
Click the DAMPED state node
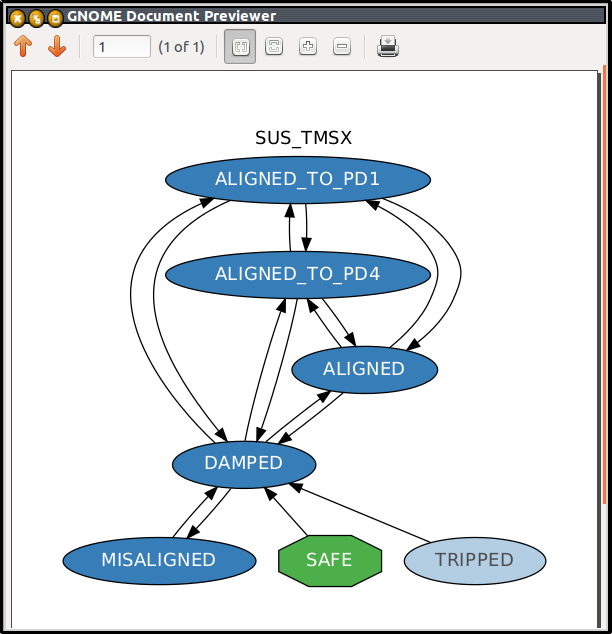pos(244,464)
